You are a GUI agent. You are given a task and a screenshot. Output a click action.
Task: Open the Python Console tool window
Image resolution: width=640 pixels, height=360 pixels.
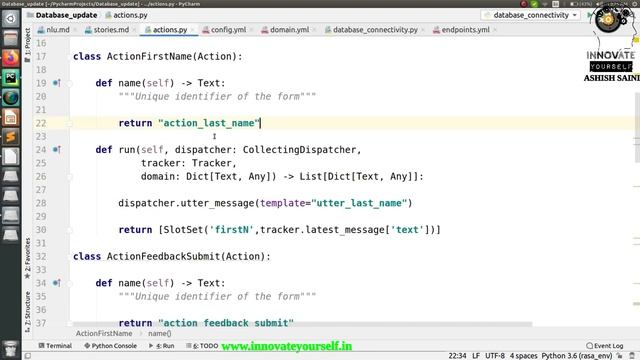[110, 346]
